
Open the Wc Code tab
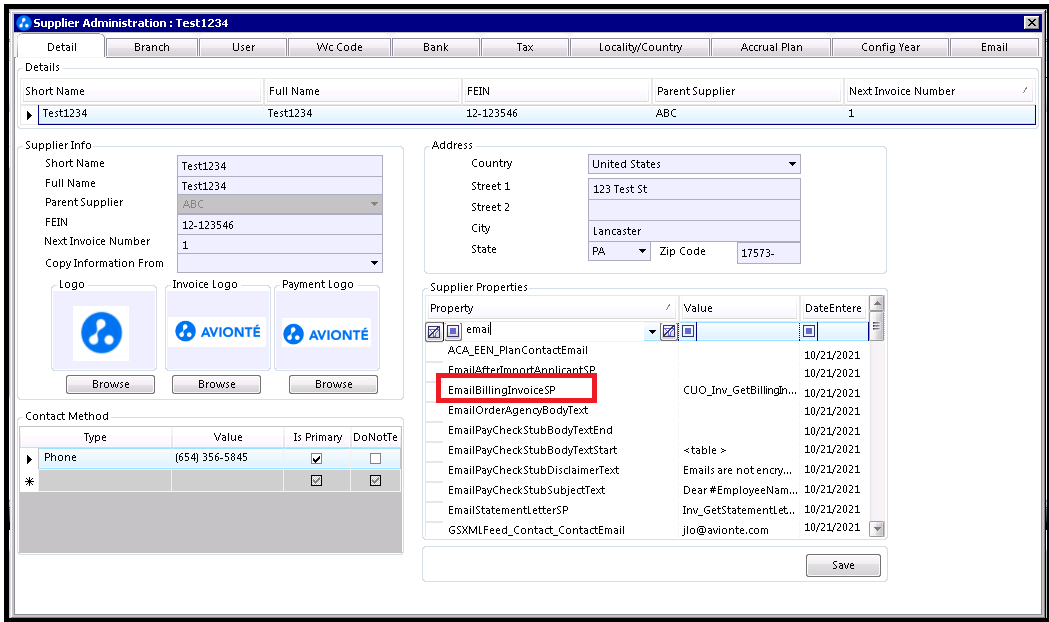coord(339,47)
